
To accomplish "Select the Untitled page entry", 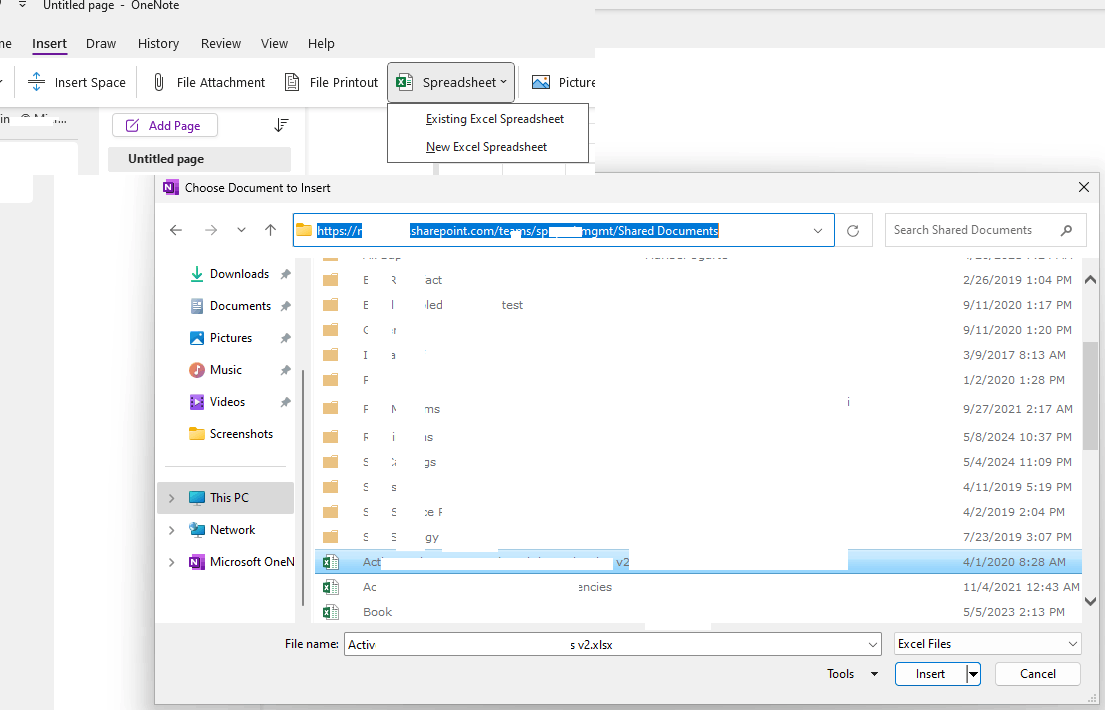I will click(x=199, y=159).
